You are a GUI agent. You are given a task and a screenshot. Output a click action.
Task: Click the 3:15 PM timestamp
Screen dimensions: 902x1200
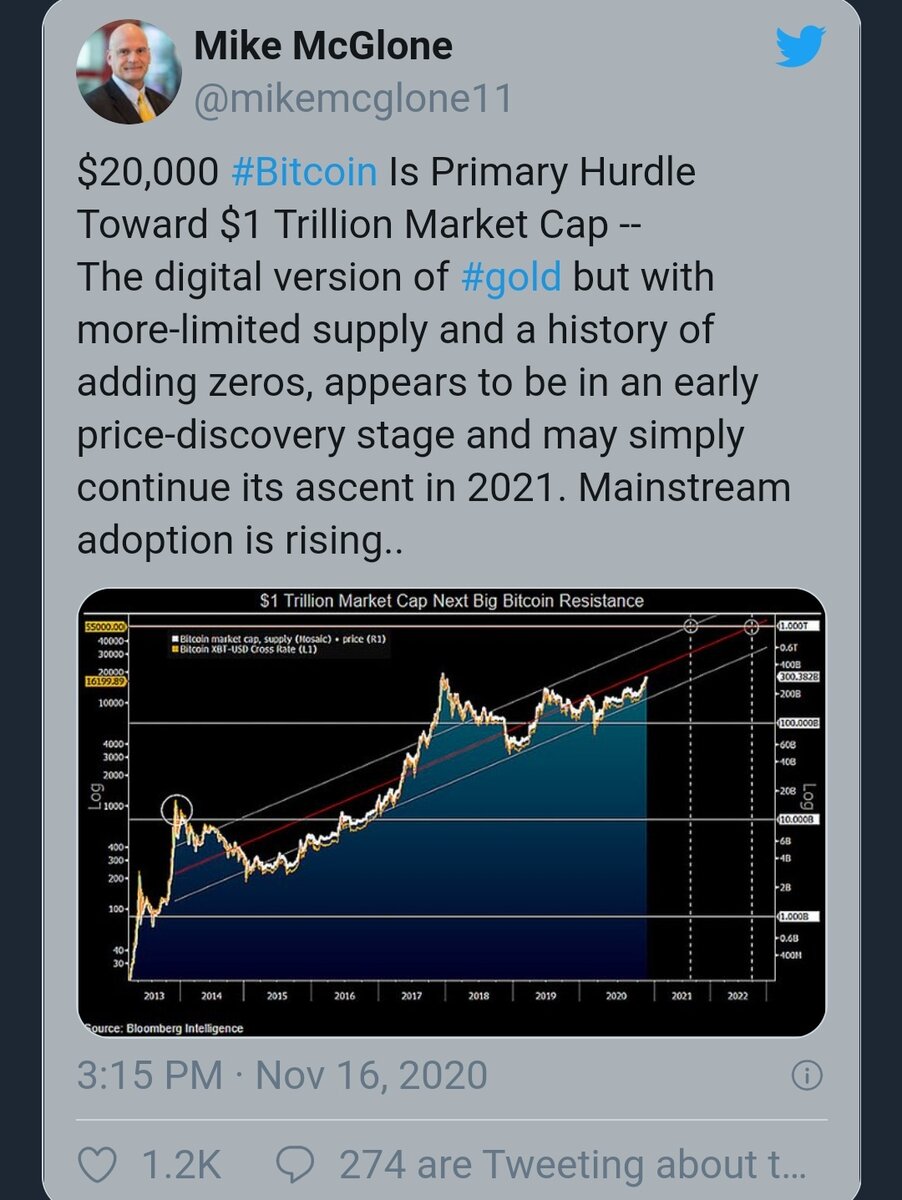[x=150, y=1076]
